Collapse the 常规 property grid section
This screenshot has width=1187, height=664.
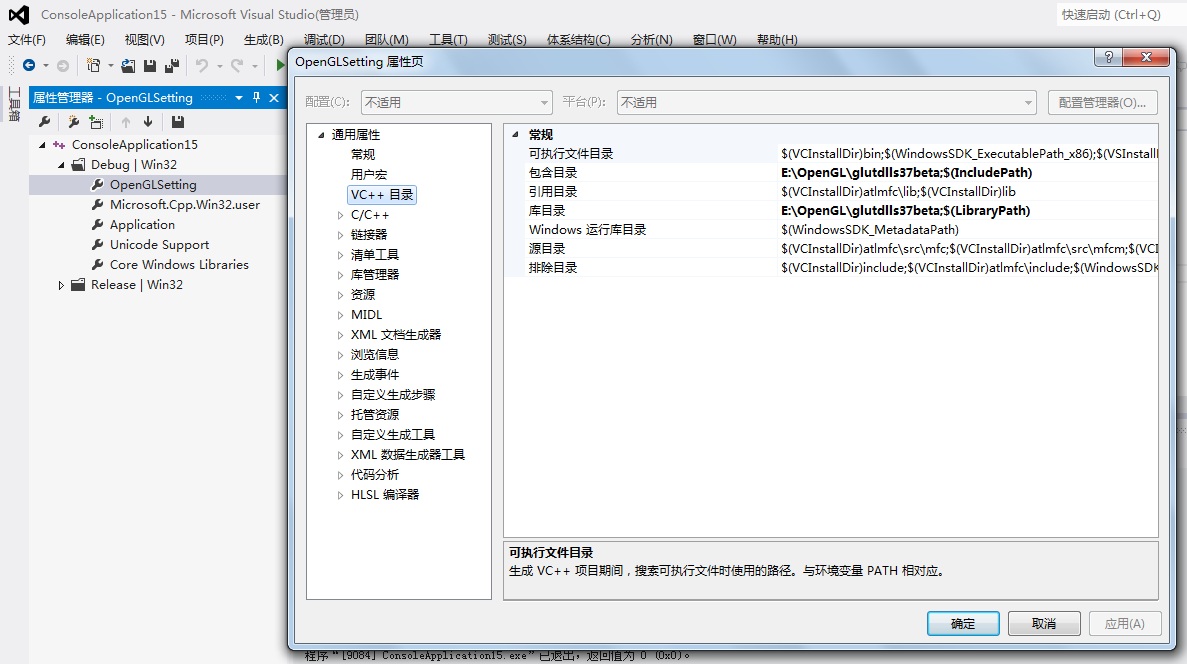(515, 135)
